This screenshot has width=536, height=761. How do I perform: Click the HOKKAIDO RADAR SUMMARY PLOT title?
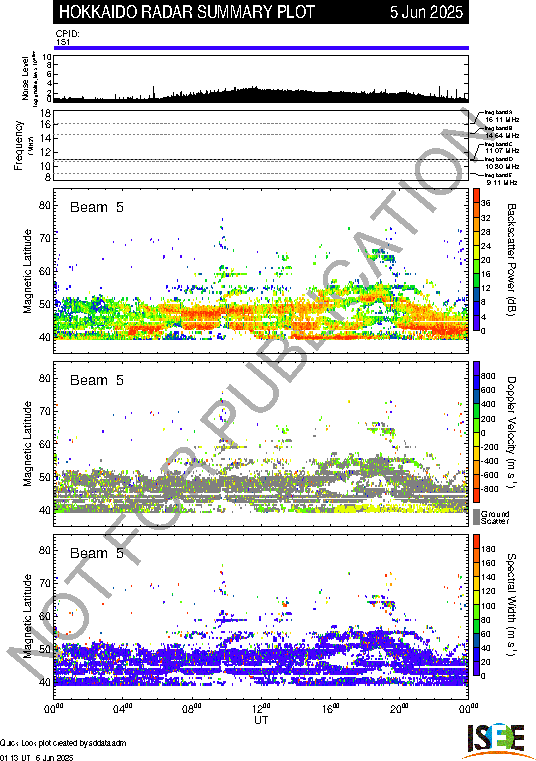click(x=187, y=12)
